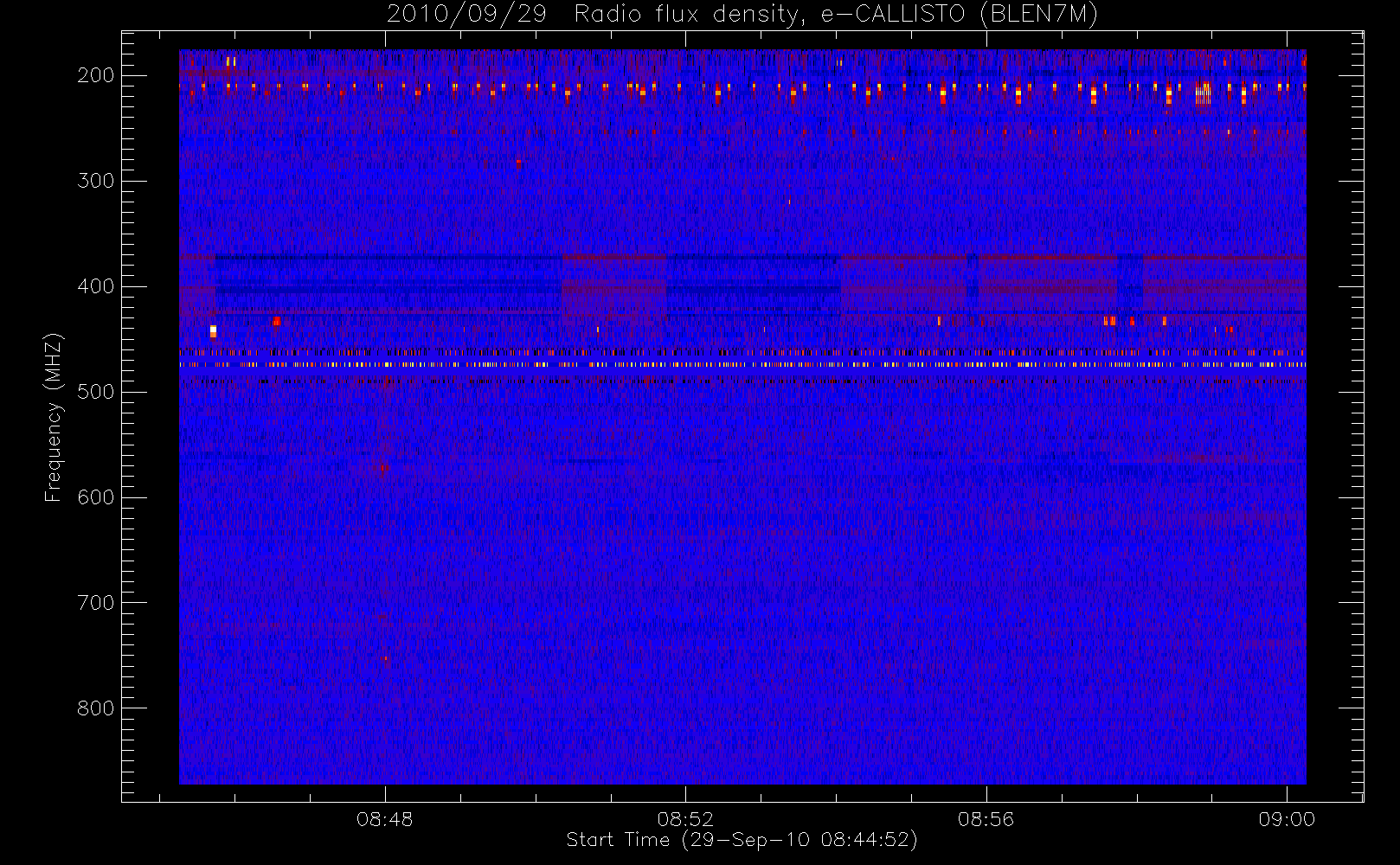Click the 600 frequency tick label
This screenshot has width=1400, height=865.
coord(96,497)
